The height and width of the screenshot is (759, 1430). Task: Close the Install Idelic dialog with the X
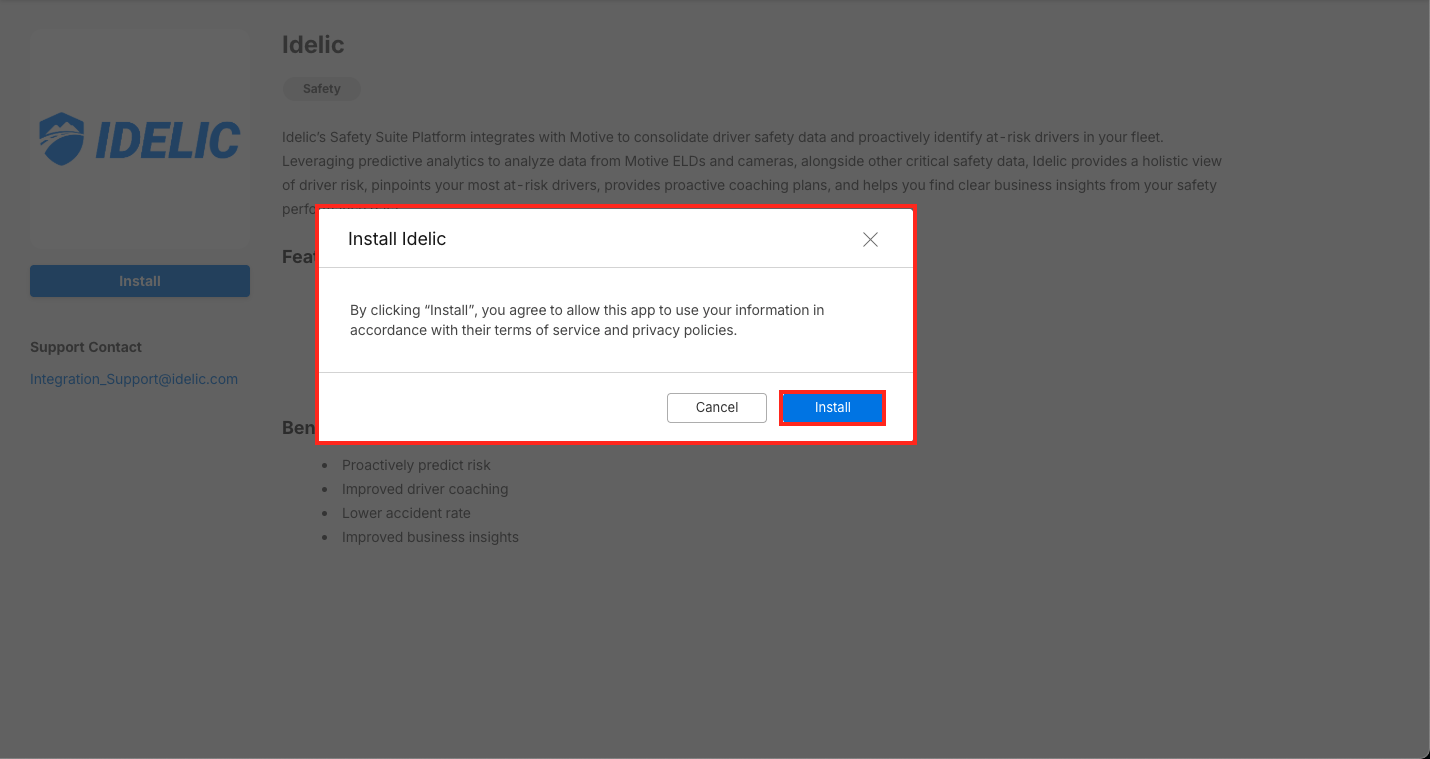(870, 239)
